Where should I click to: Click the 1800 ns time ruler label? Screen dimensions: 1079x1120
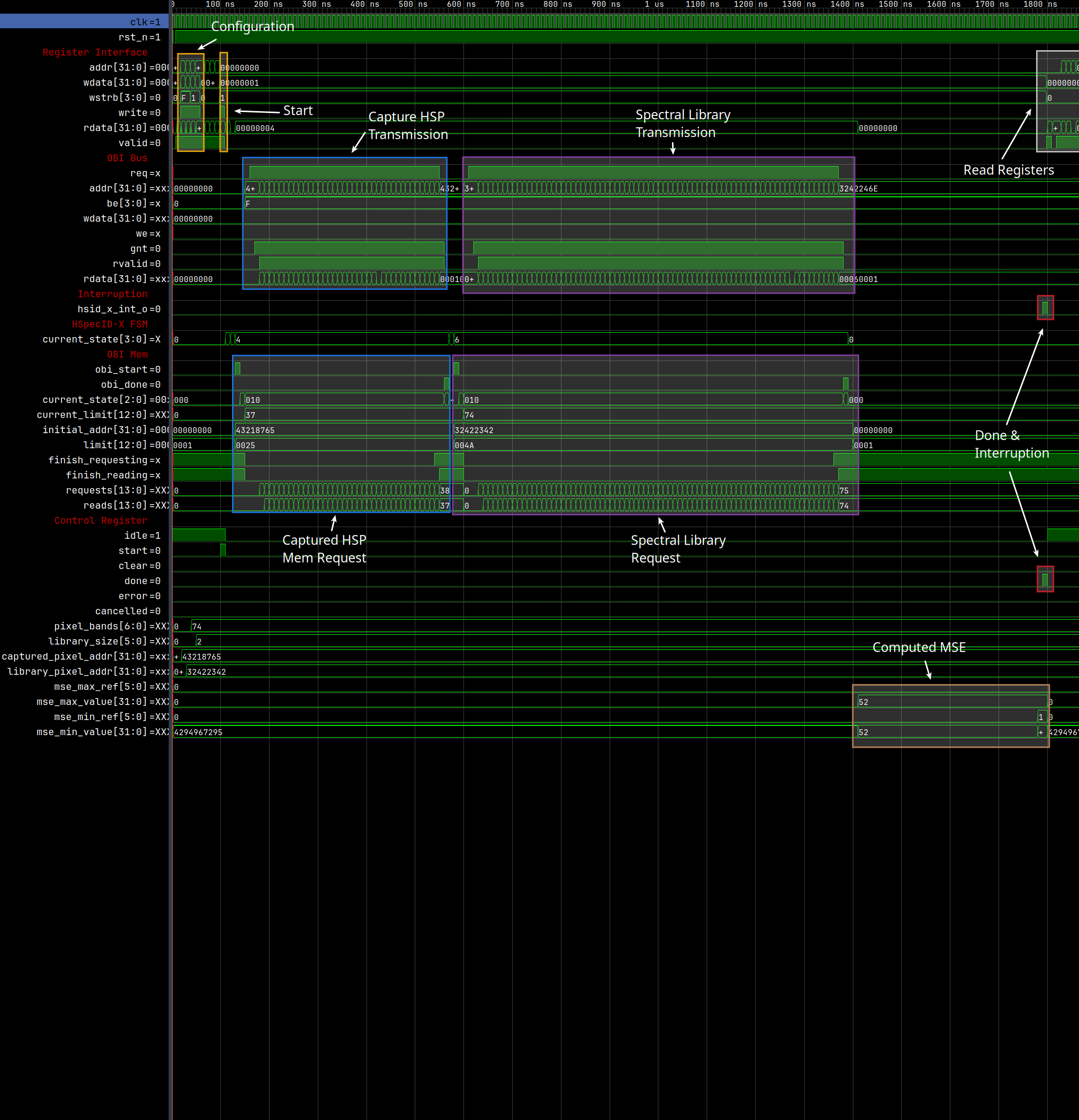[1040, 4]
